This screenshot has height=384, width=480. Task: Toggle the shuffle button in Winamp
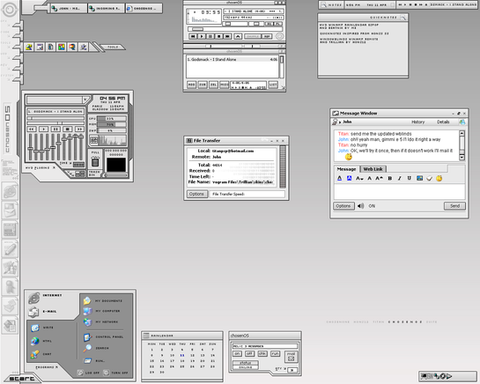253,36
